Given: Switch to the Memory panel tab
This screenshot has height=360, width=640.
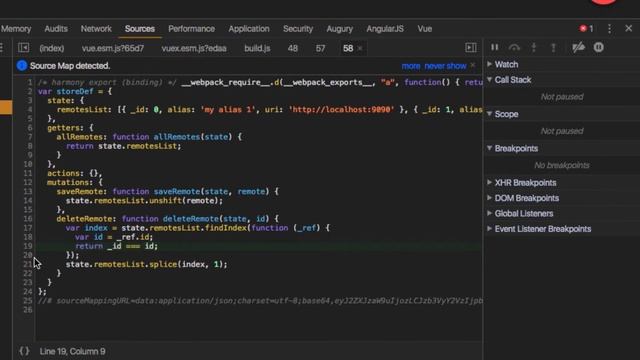Looking at the screenshot, I should pos(16,29).
